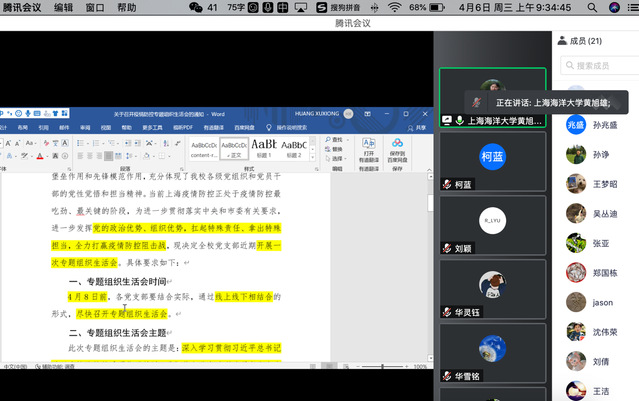This screenshot has height=401, width=639.
Task: Click the 替换 replace tool in the ribbon
Action: [x=338, y=149]
